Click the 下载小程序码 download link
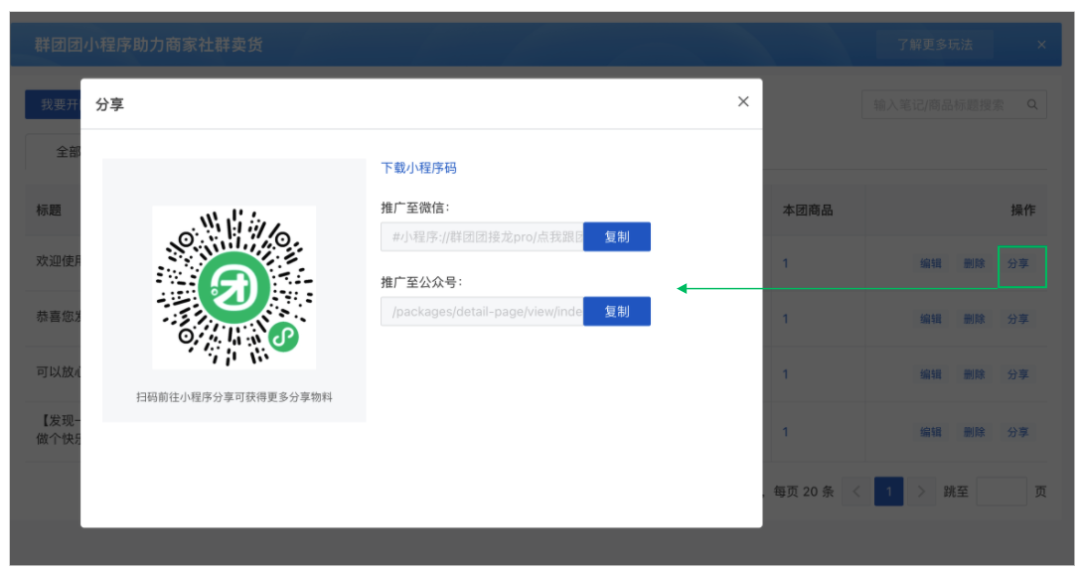The image size is (1080, 573). [x=419, y=168]
